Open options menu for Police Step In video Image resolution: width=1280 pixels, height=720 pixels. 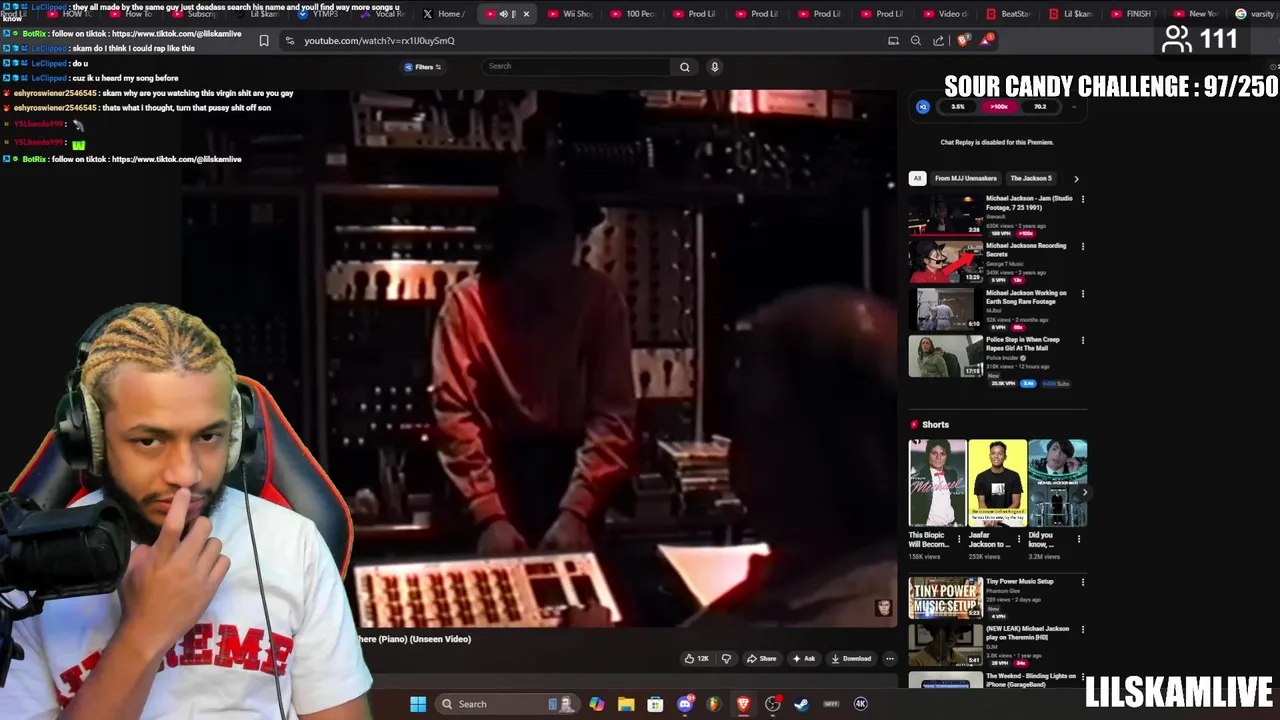pos(1083,341)
